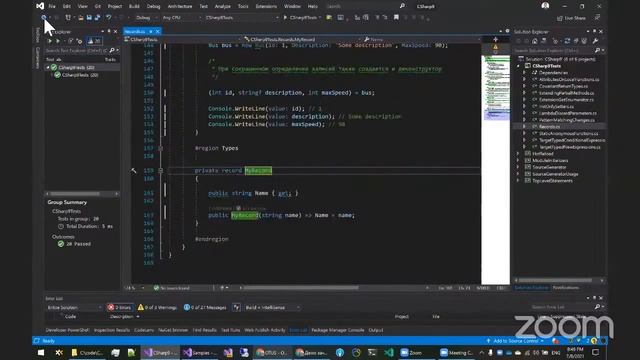Expand the SourceGenerator project node

[518, 167]
